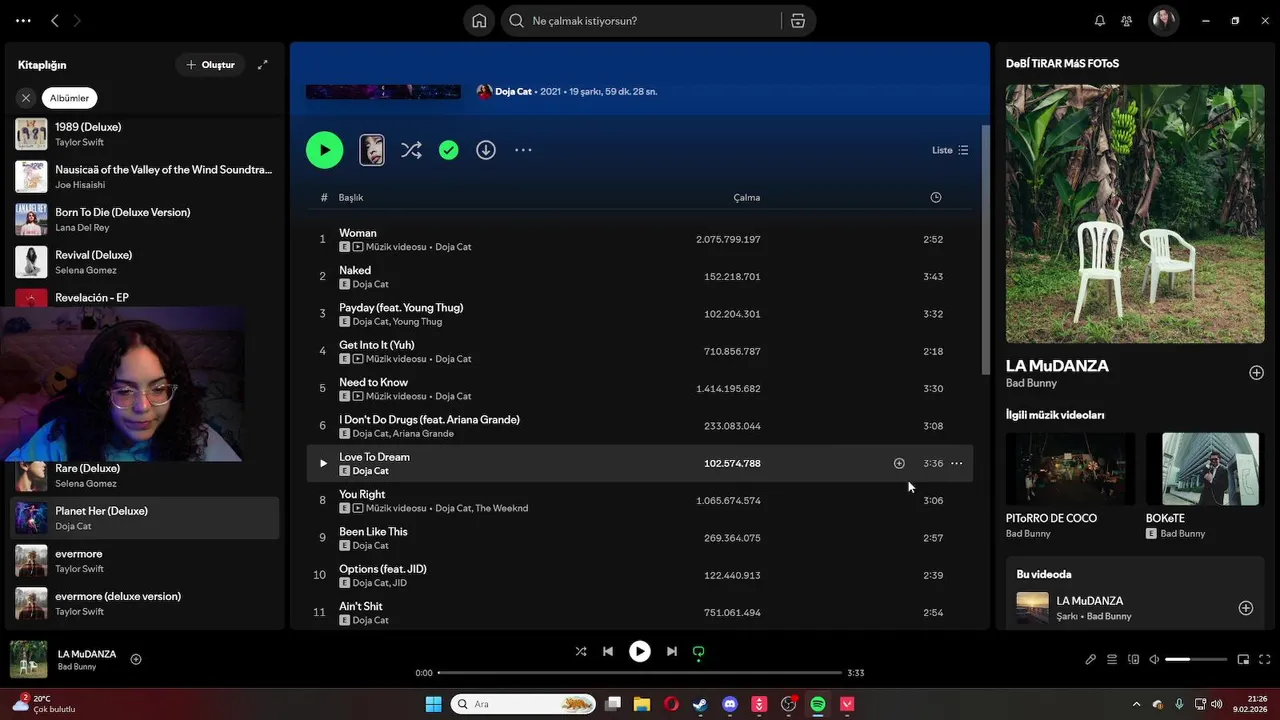Image resolution: width=1280 pixels, height=720 pixels.
Task: Open the user profile avatar menu
Action: click(x=1163, y=20)
